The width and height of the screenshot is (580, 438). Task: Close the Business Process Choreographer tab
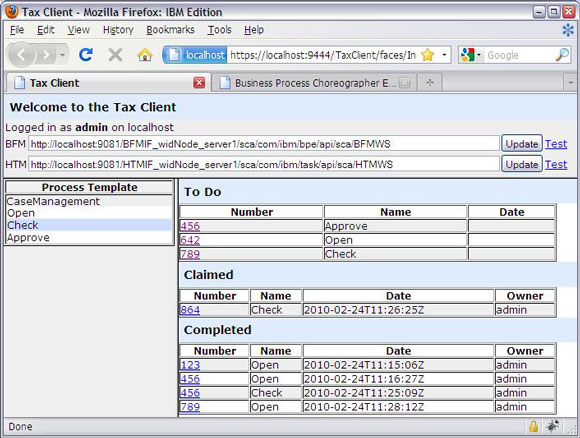[x=405, y=82]
